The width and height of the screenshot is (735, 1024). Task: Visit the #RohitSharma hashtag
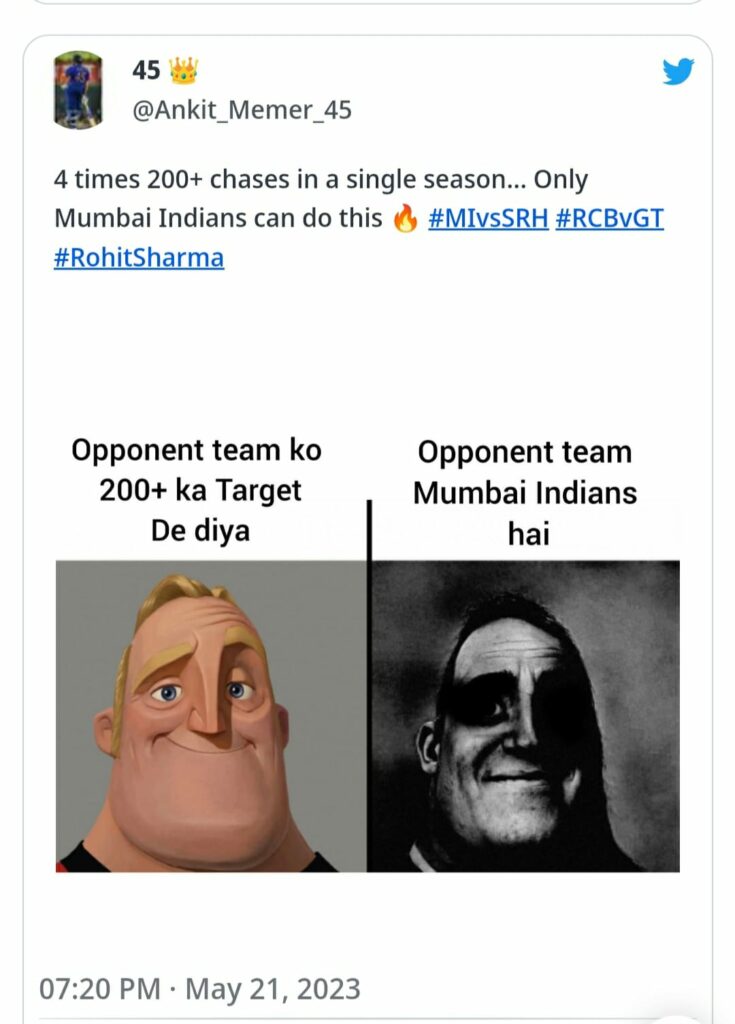click(x=139, y=257)
